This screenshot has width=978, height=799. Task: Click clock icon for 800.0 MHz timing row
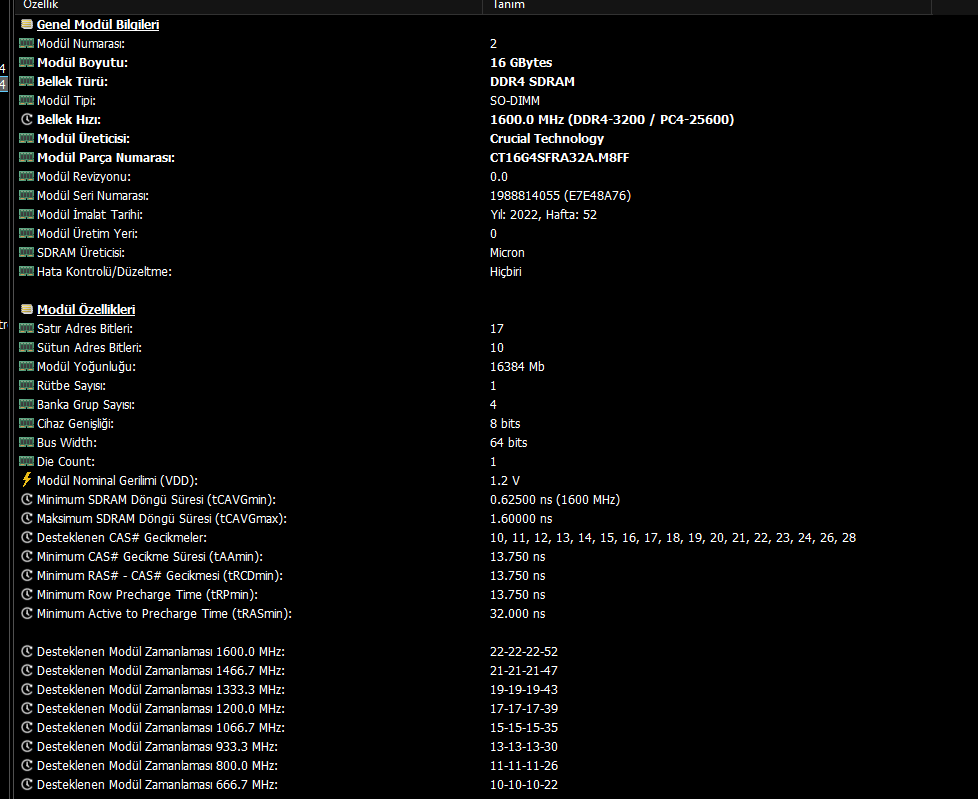27,765
